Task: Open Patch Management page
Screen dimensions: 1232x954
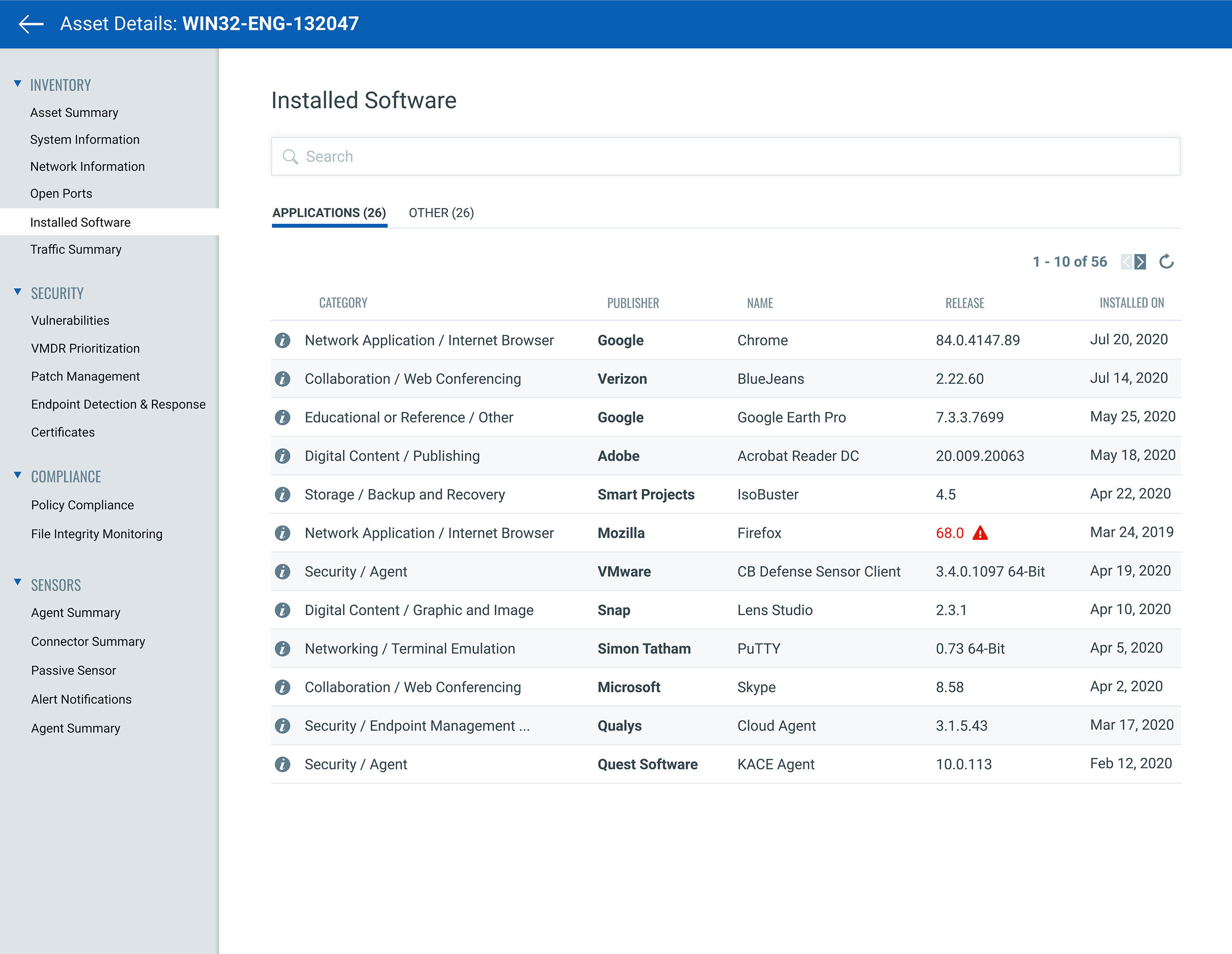Action: coord(85,376)
